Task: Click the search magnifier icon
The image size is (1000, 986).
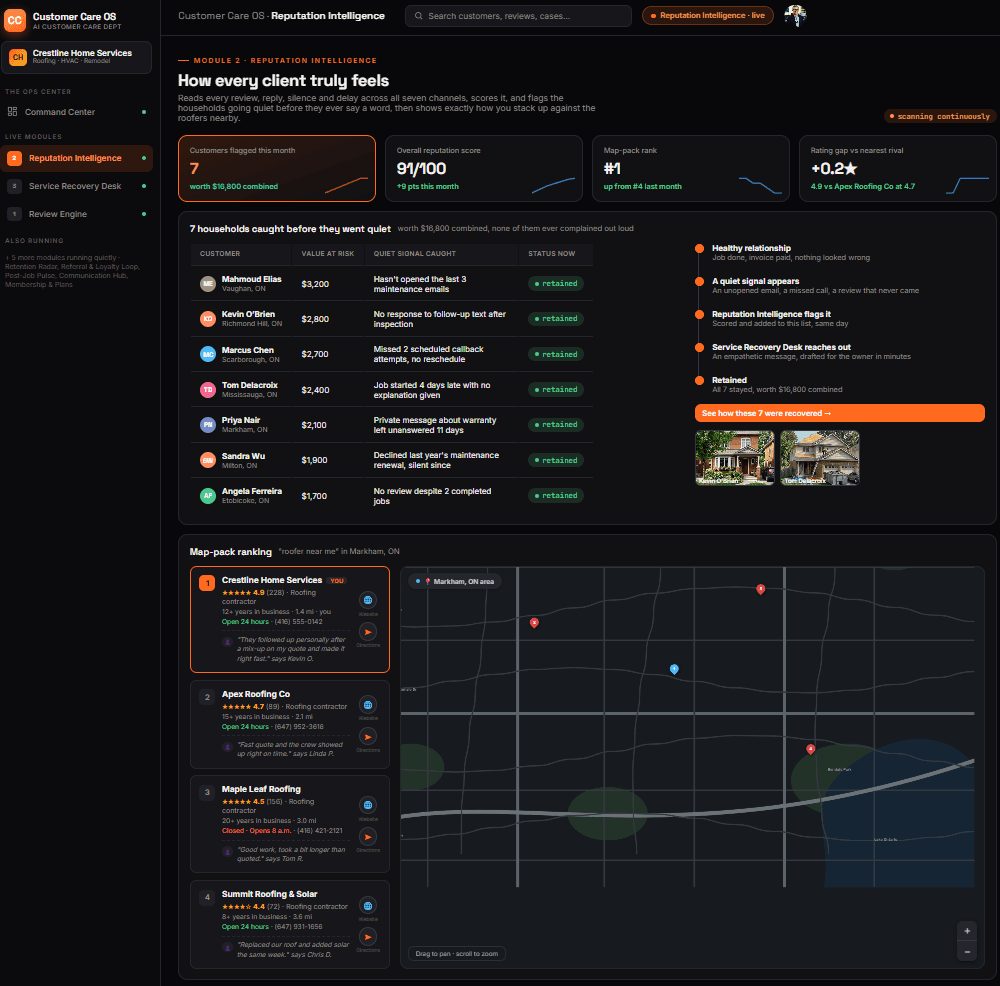Action: [418, 16]
